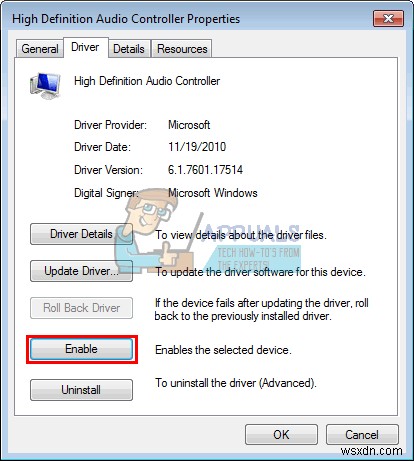Click the audio controller device icon
The height and width of the screenshot is (461, 414).
point(45,86)
